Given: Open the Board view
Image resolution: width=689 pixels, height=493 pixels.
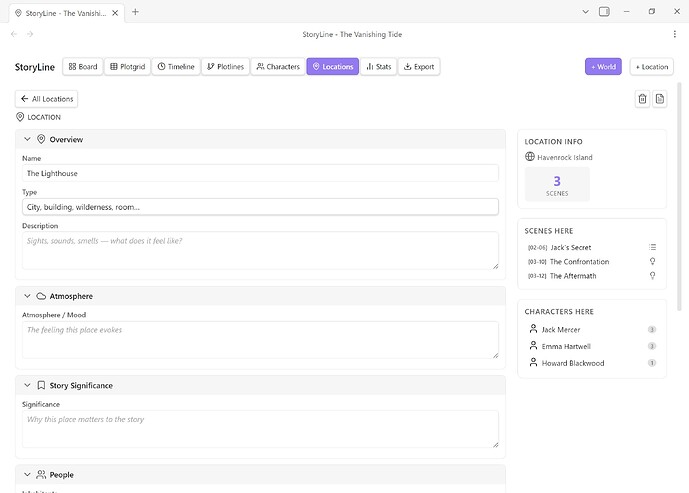Looking at the screenshot, I should click(83, 67).
